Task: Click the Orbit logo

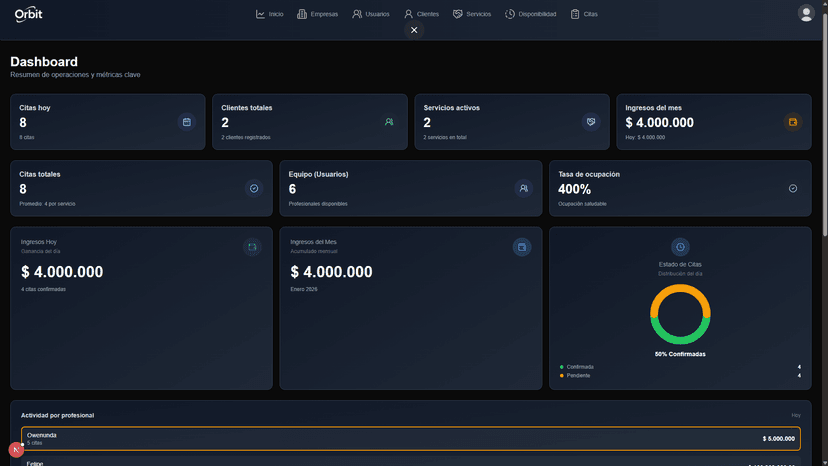Action: (x=29, y=15)
